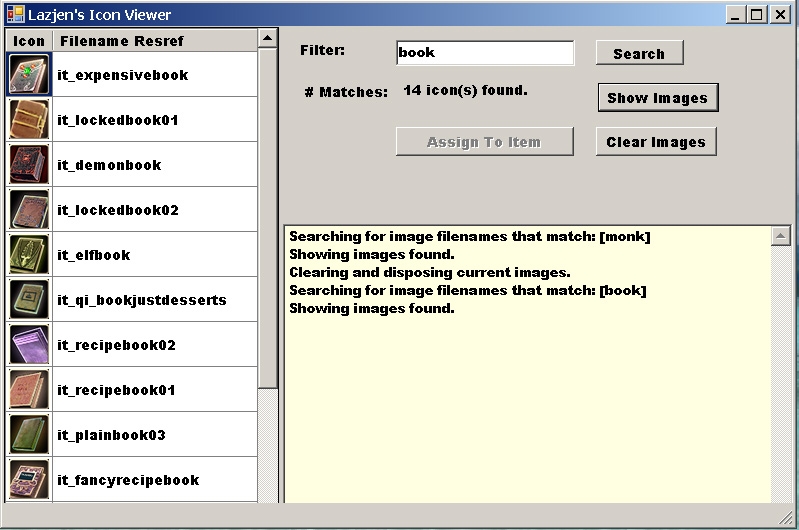
Task: Click the Icon column header
Action: tap(29, 41)
